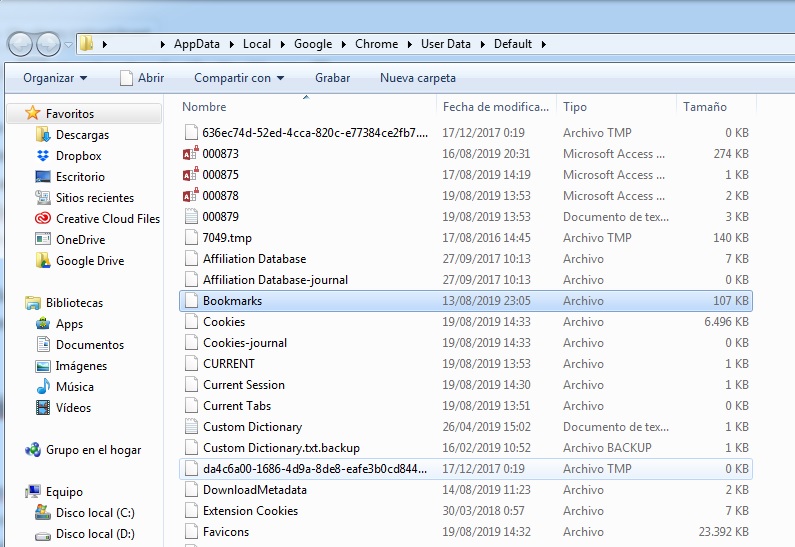This screenshot has width=795, height=547.
Task: Click Nueva carpeta in the toolbar
Action: tap(418, 78)
